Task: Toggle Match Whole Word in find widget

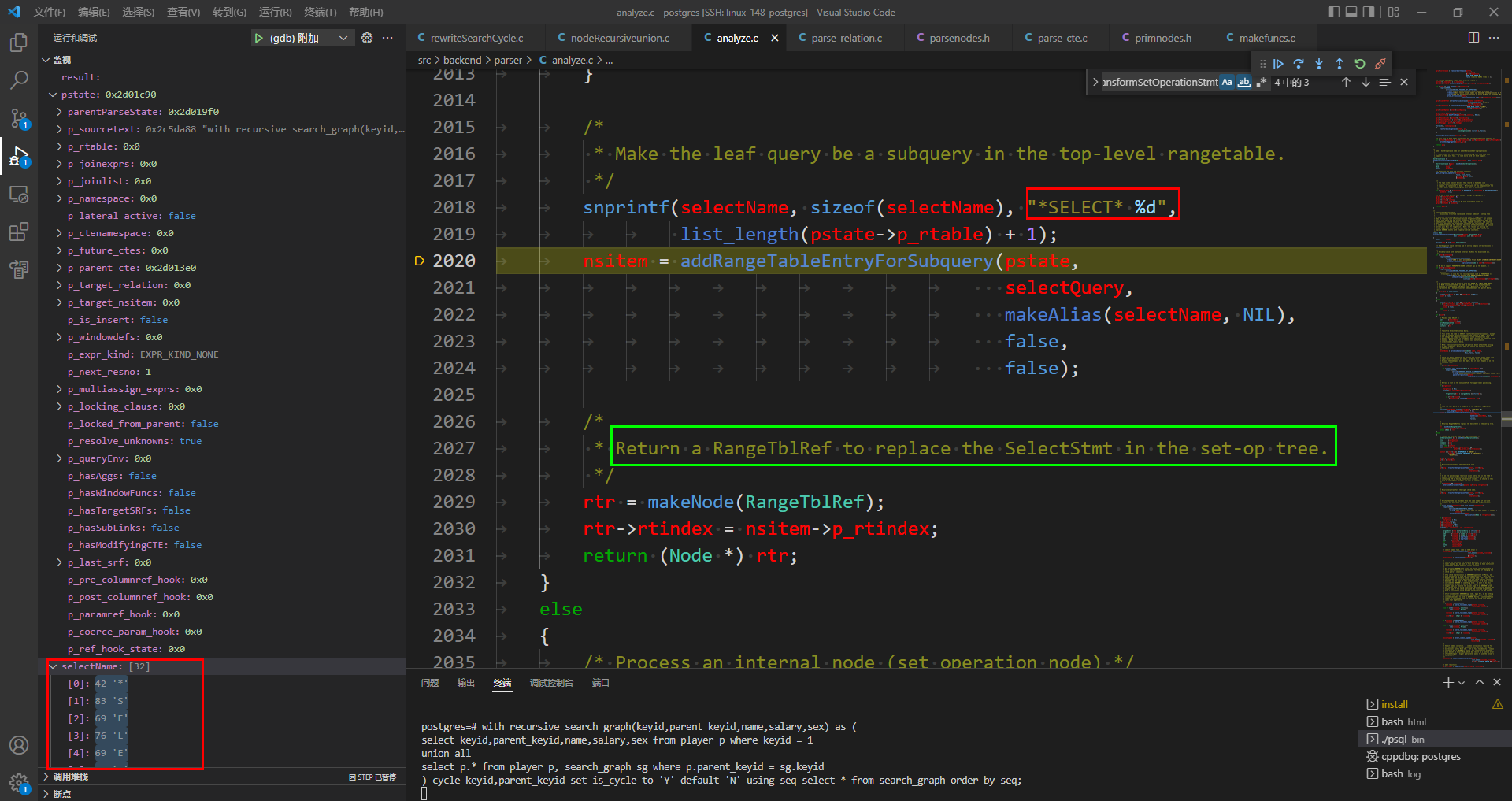Action: 1244,82
